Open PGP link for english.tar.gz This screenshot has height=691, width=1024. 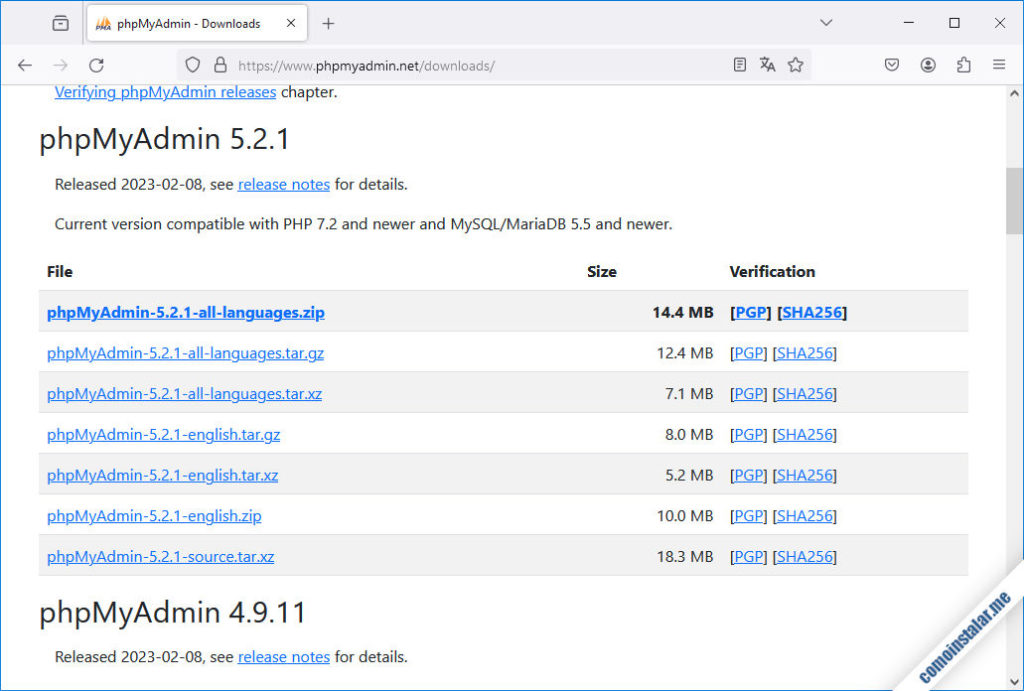748,434
